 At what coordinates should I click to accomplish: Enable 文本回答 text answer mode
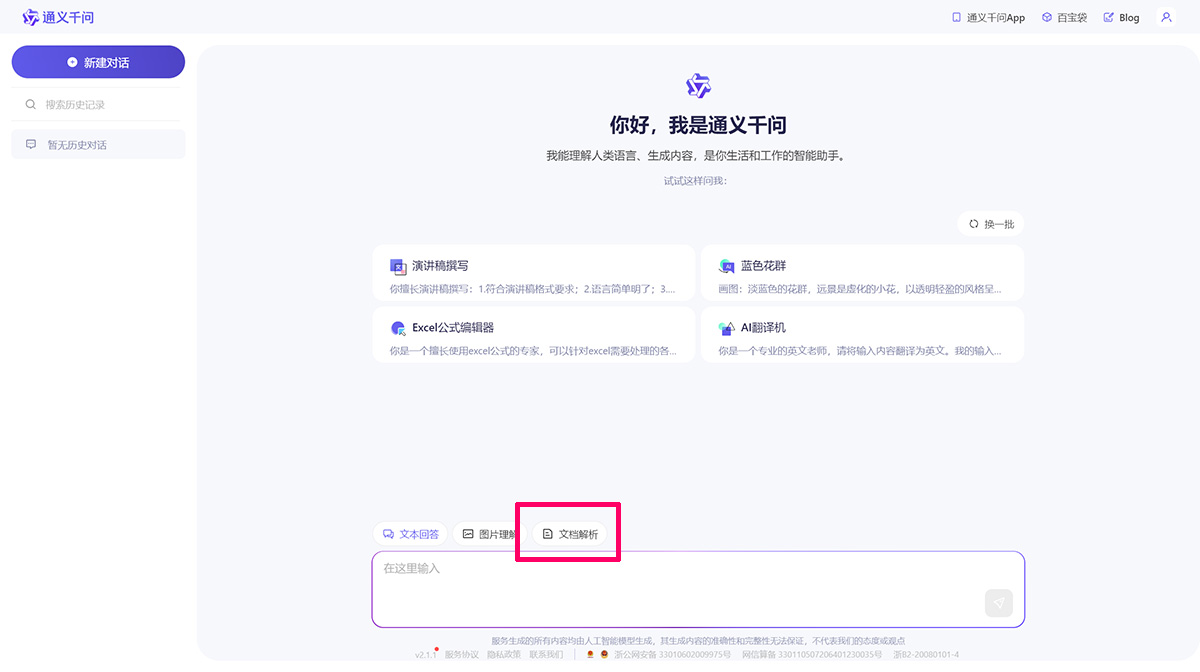[411, 534]
